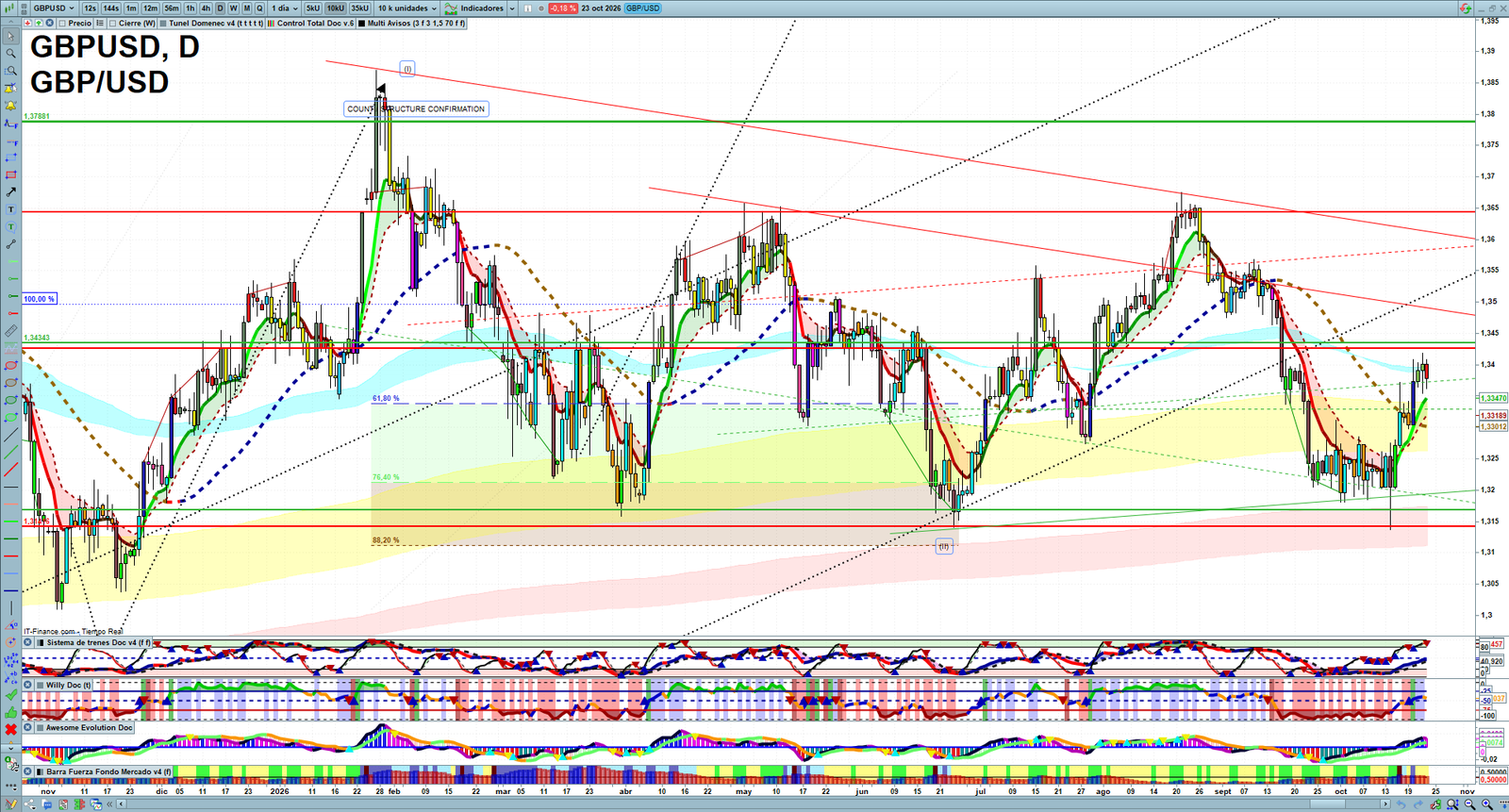Select the blue rectangle drawing tool

coord(10,157)
